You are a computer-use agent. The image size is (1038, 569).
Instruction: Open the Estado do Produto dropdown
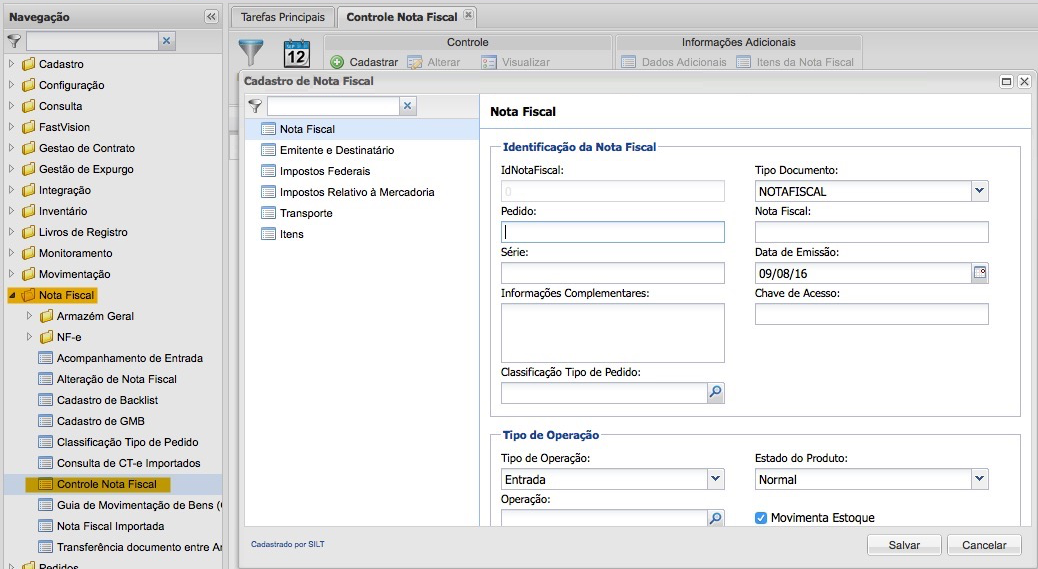click(980, 478)
